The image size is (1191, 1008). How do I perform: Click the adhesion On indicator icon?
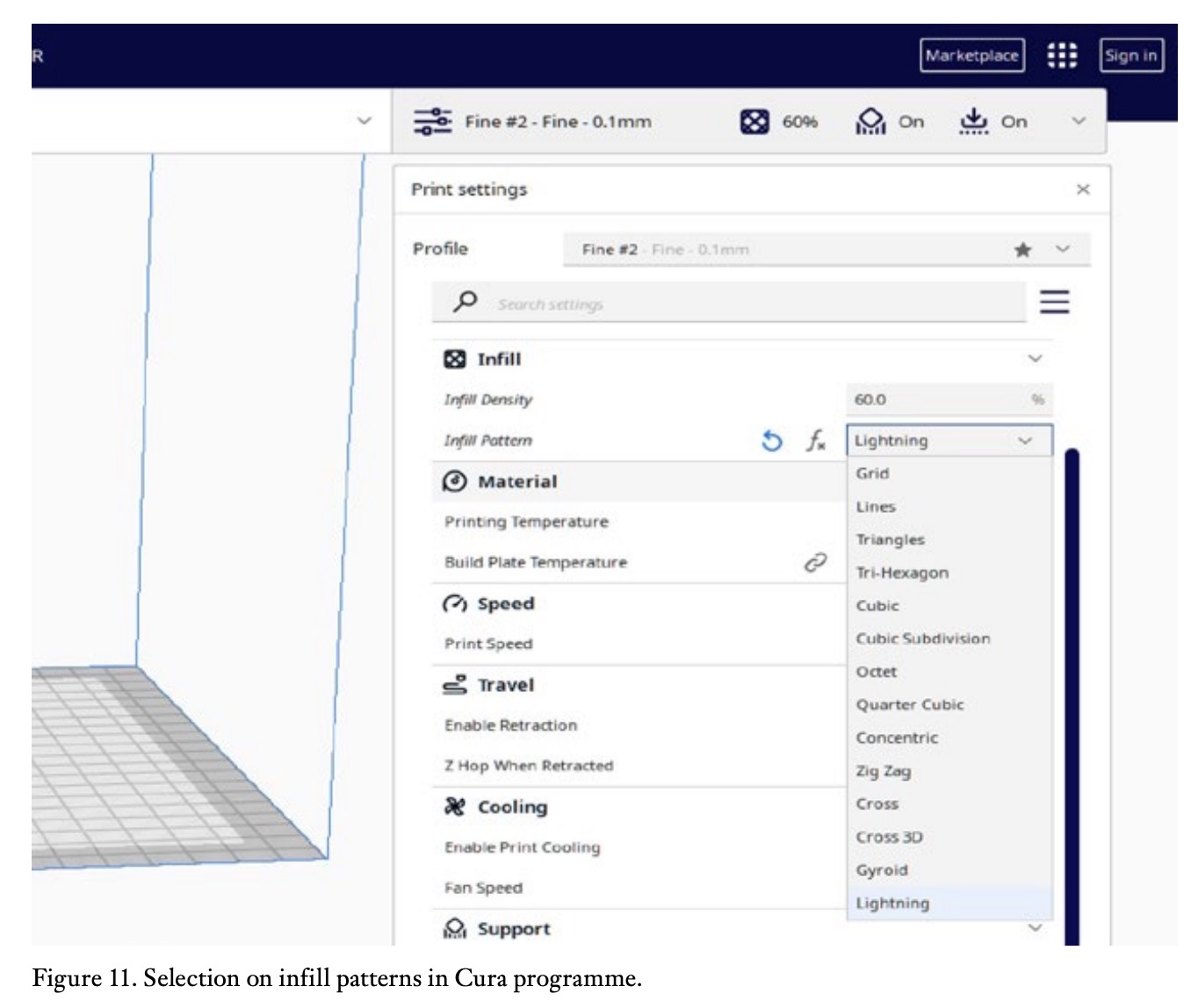tap(973, 121)
